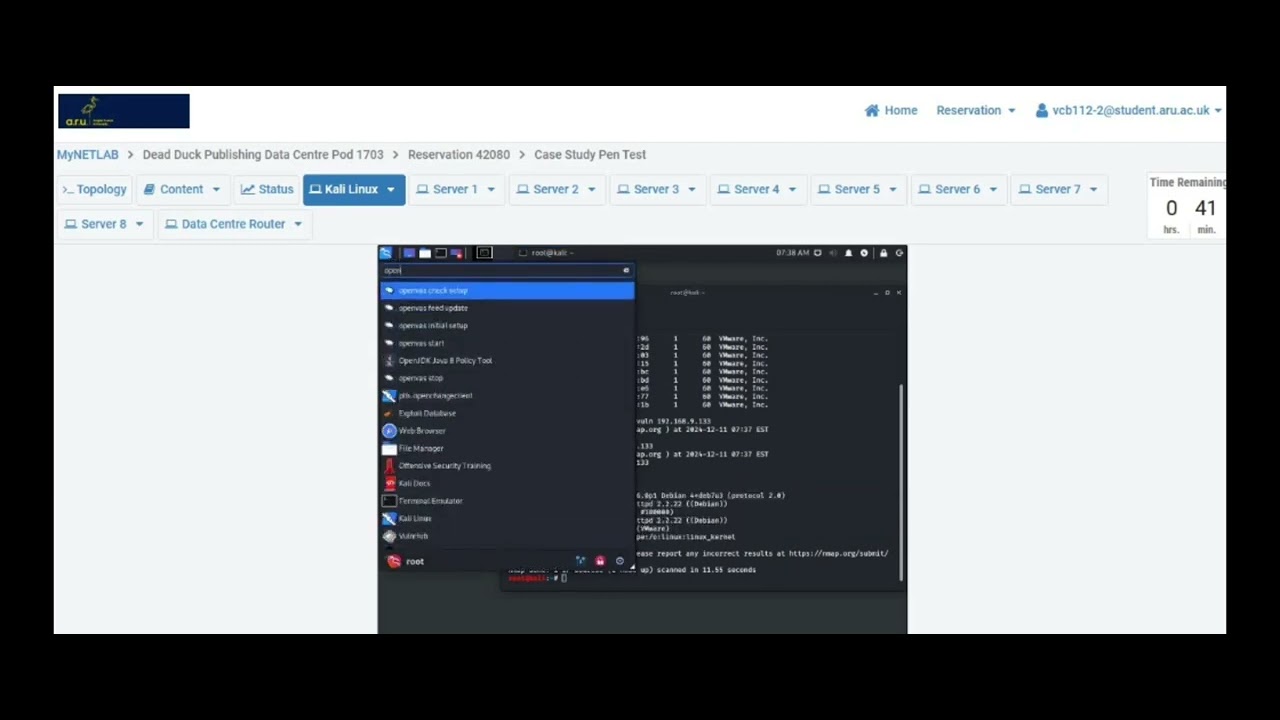The height and width of the screenshot is (720, 1280).
Task: Expand the Server 7 dropdown arrow
Action: tap(1093, 189)
